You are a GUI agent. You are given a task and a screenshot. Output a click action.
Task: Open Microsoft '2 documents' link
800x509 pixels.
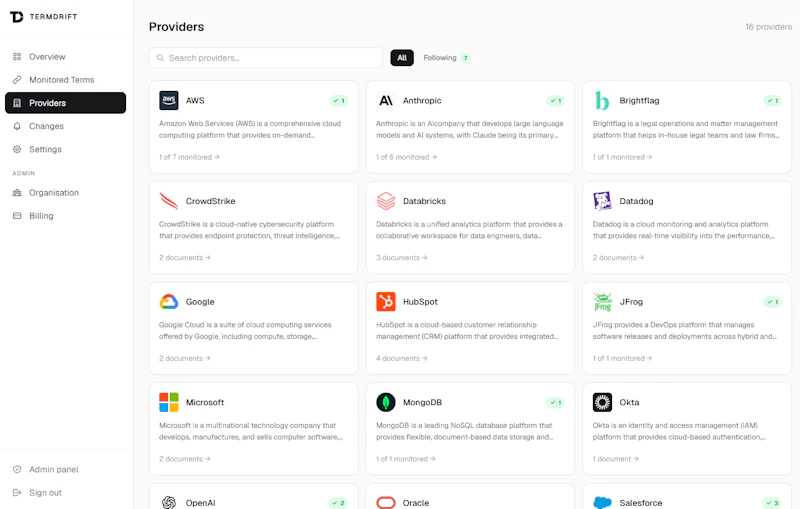pyautogui.click(x=185, y=459)
